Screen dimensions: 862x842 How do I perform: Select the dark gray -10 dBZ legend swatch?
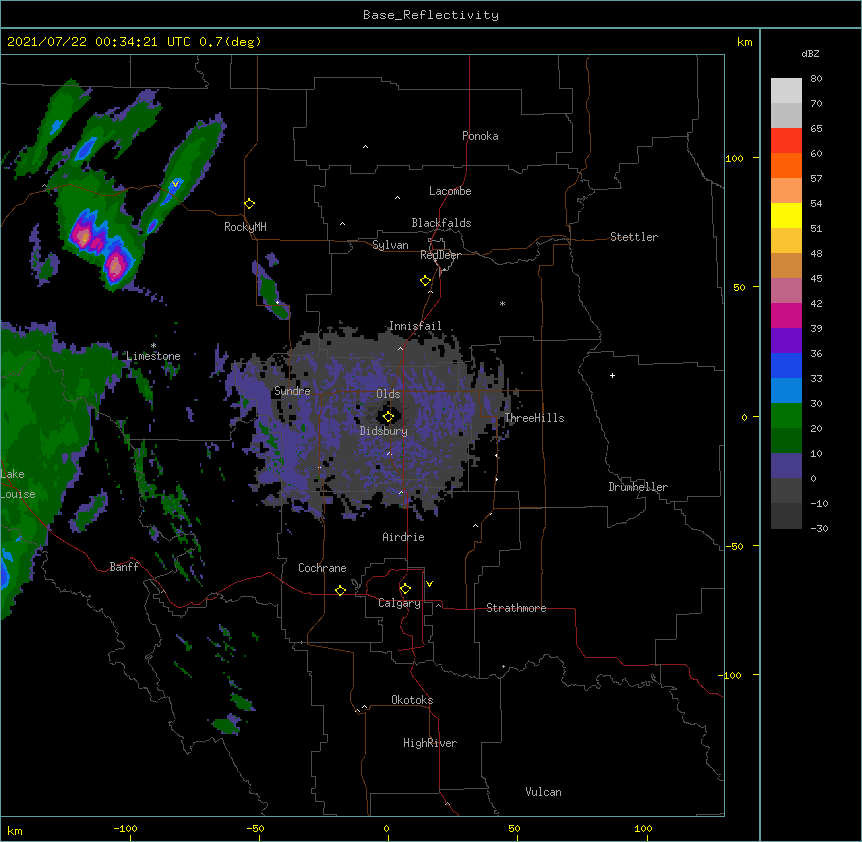(786, 516)
